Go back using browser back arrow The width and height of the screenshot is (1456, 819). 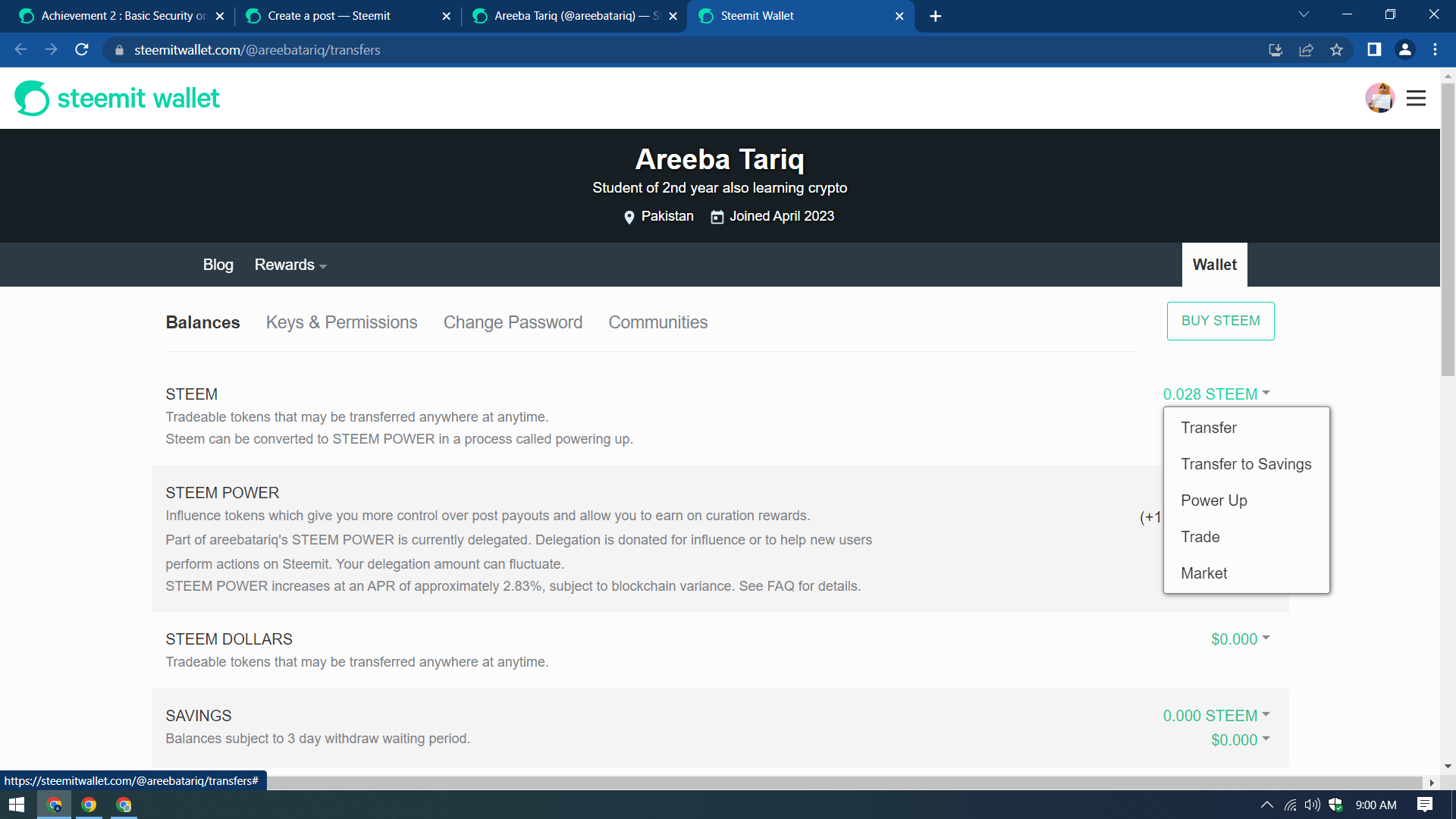[x=20, y=50]
